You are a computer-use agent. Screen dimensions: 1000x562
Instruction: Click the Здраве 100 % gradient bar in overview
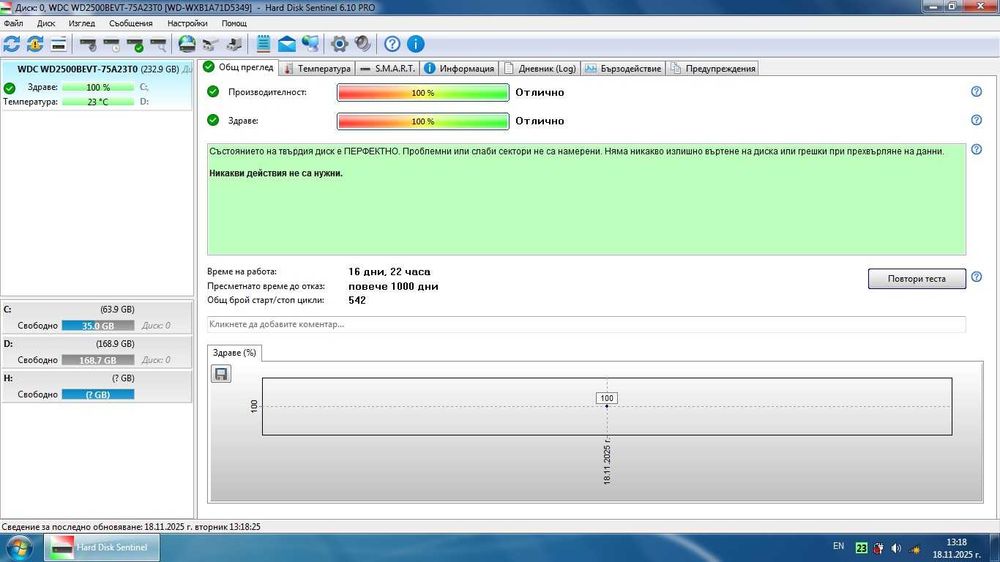423,121
